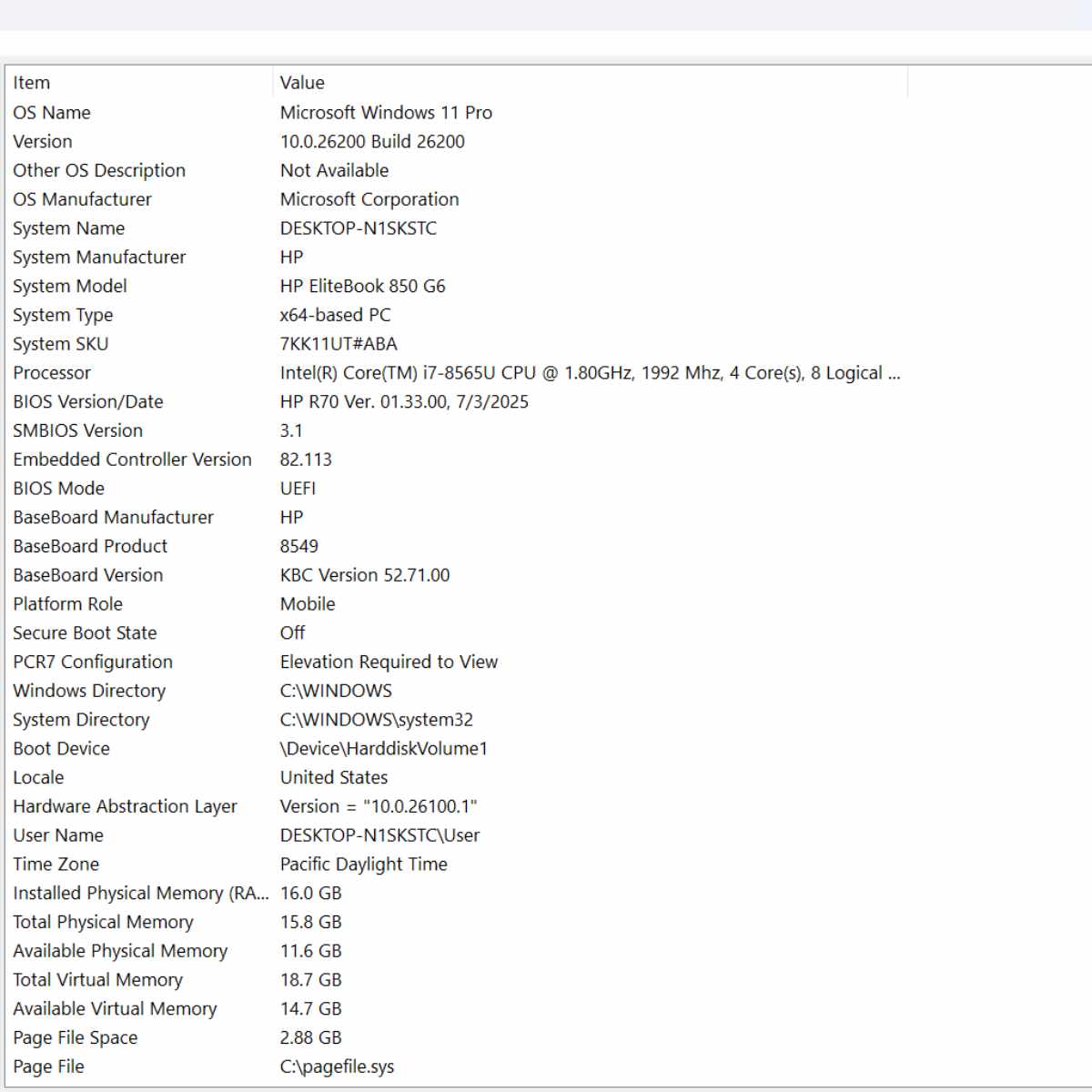Select the value Not Available
1092x1092 pixels.
click(334, 171)
